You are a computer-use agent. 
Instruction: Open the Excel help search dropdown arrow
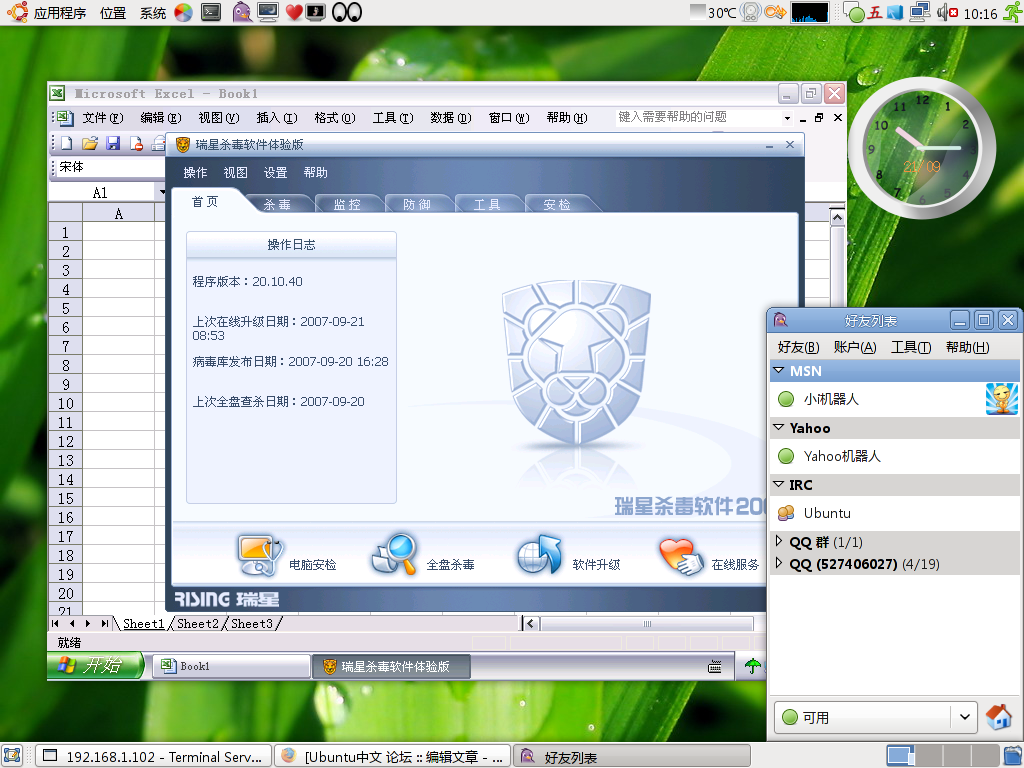coord(787,118)
